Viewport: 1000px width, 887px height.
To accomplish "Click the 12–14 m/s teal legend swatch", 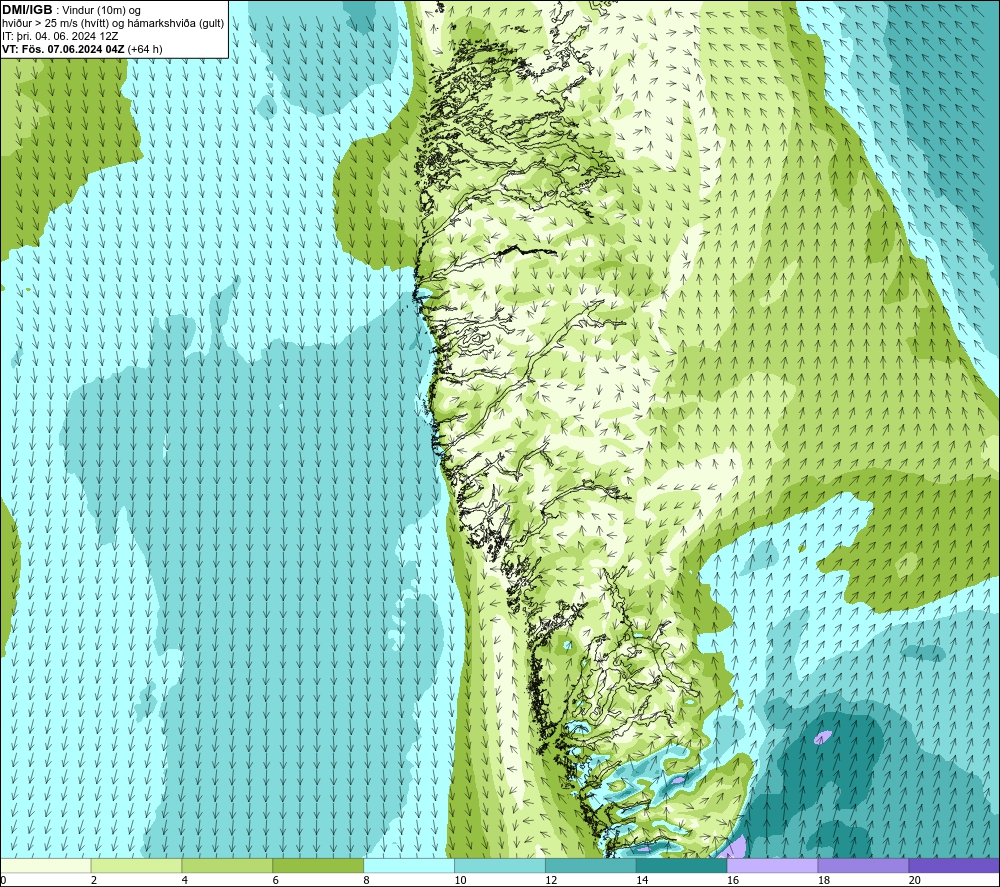I will [x=591, y=866].
